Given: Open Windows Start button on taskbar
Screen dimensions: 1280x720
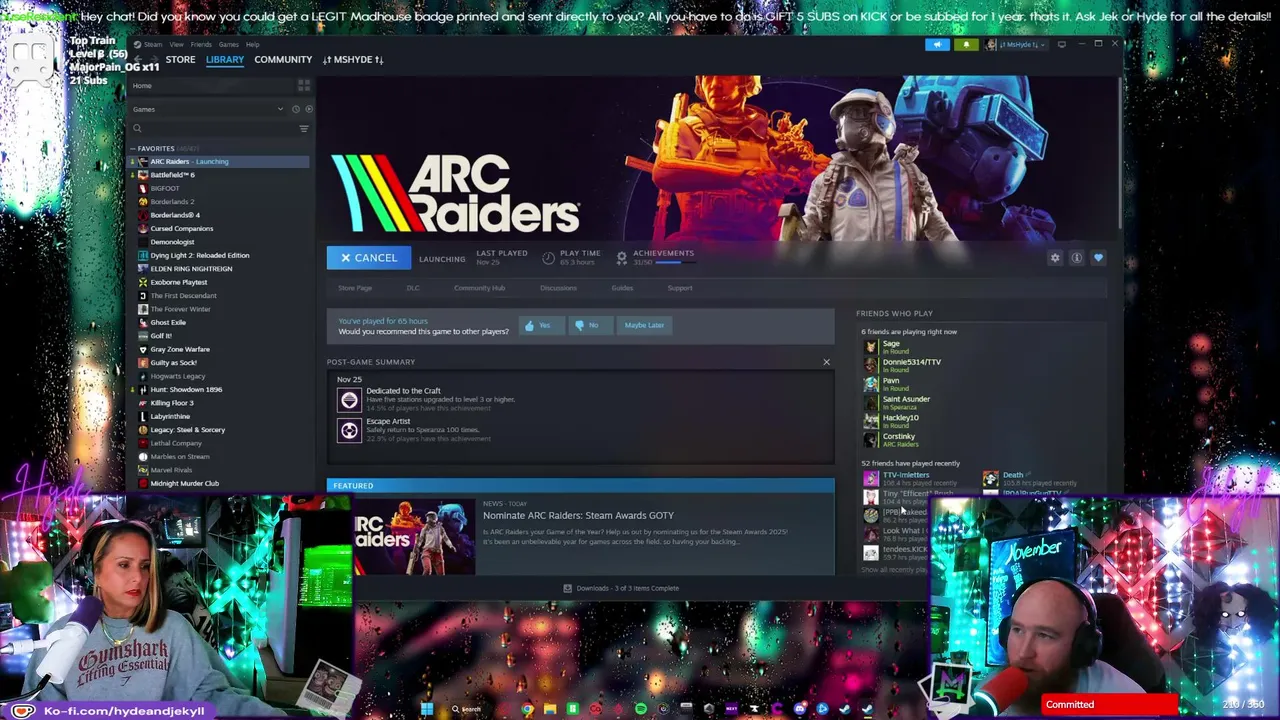Looking at the screenshot, I should pos(427,709).
